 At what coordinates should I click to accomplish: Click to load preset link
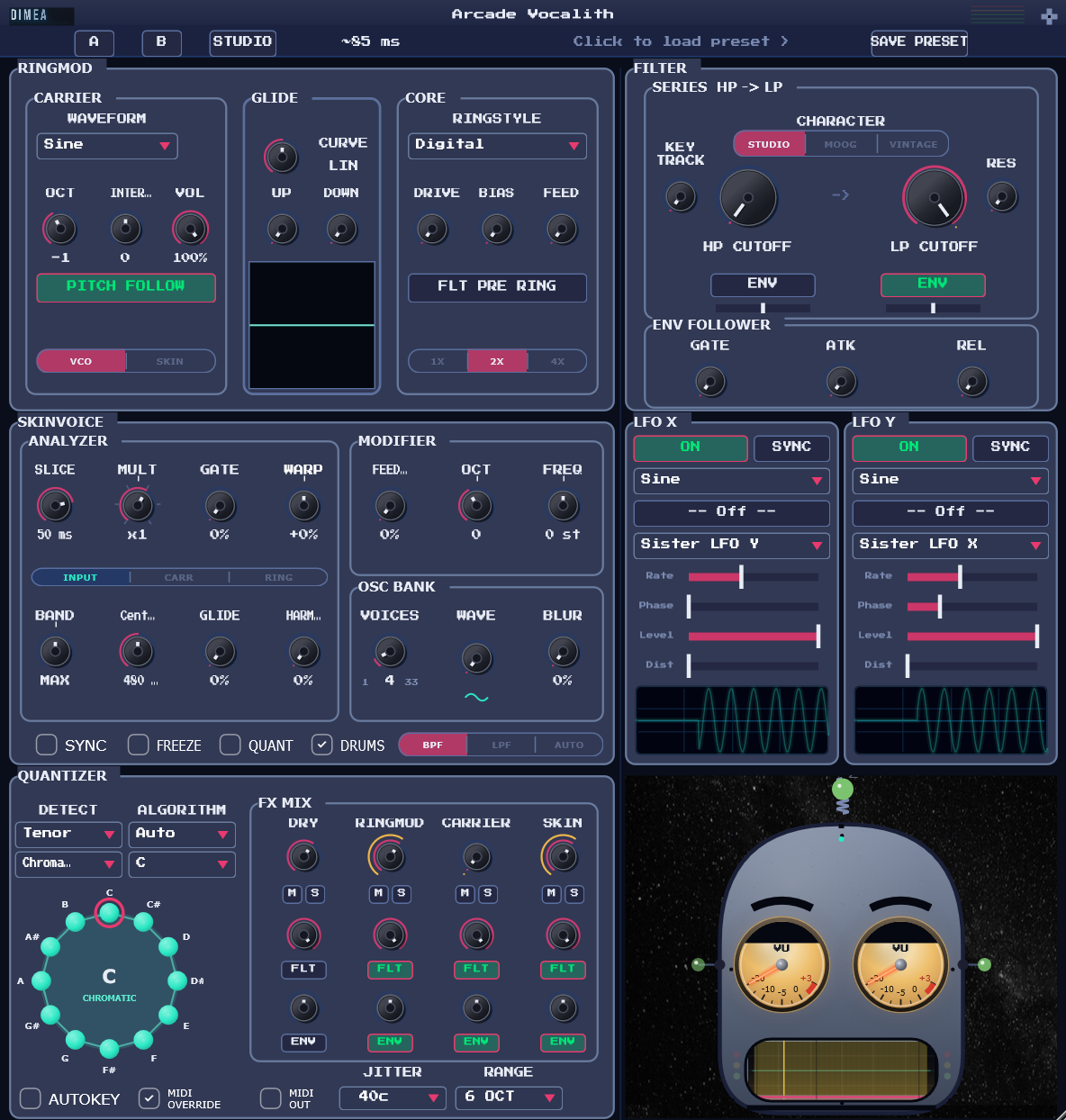point(681,41)
